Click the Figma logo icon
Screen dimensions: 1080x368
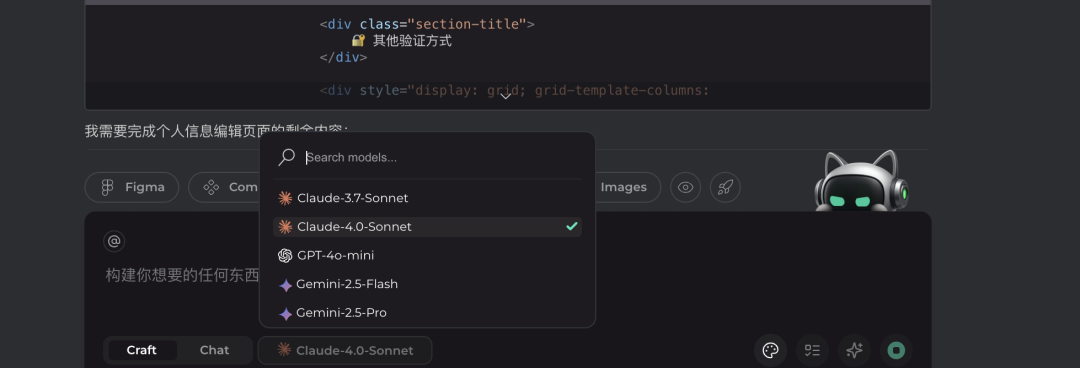point(107,187)
